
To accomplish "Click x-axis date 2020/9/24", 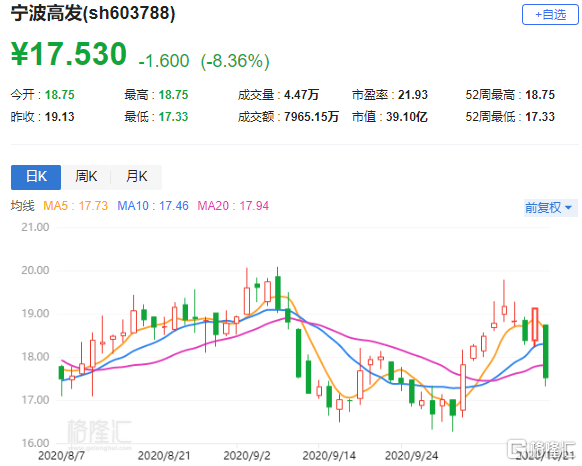I will [x=411, y=456].
